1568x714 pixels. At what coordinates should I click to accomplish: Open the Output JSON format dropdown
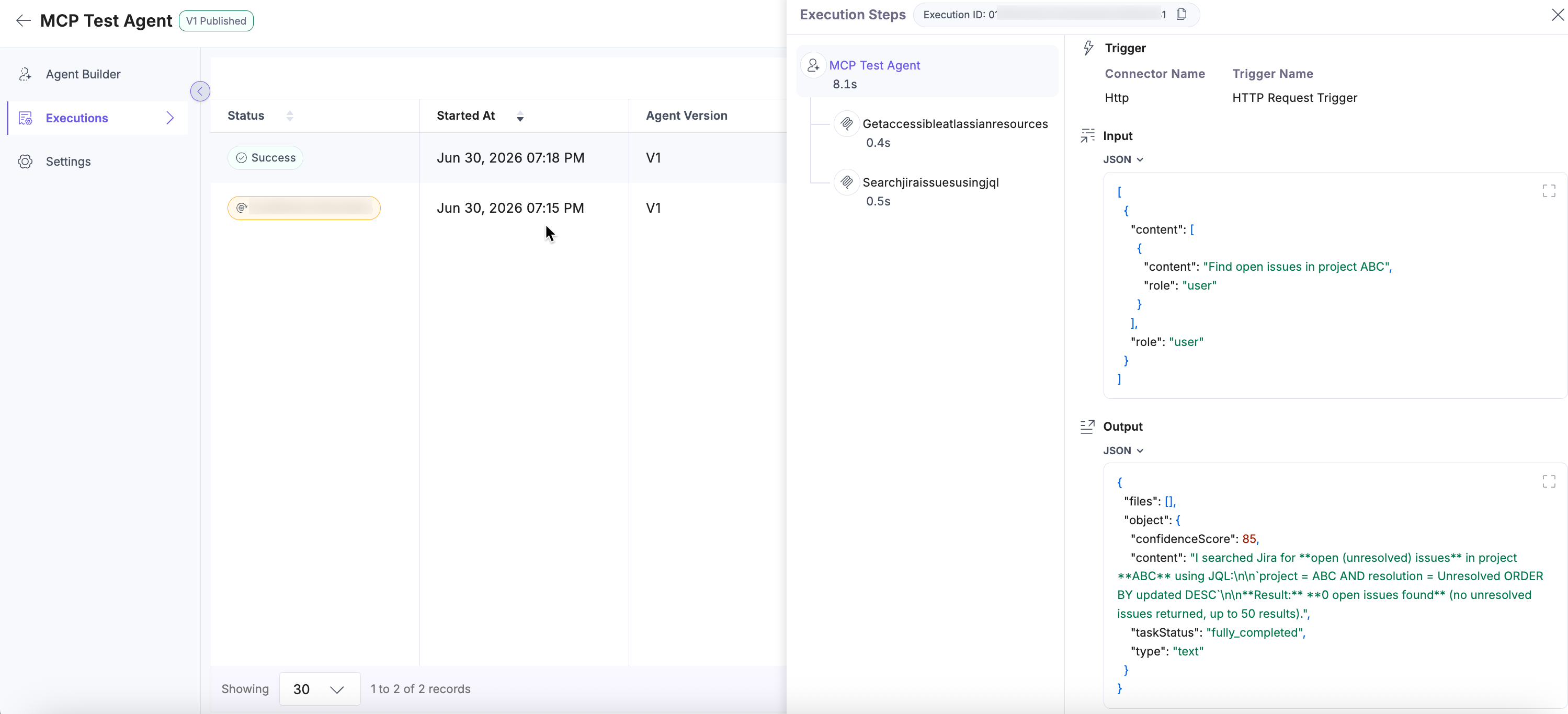point(1123,451)
